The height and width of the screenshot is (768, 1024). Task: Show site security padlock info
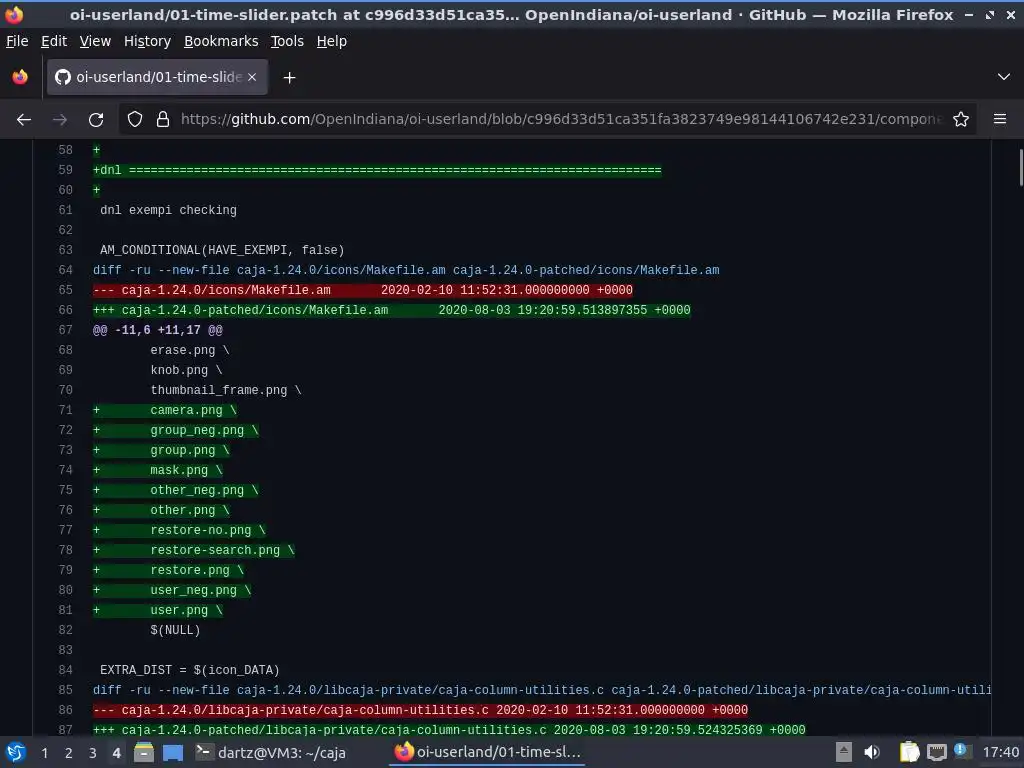click(163, 120)
